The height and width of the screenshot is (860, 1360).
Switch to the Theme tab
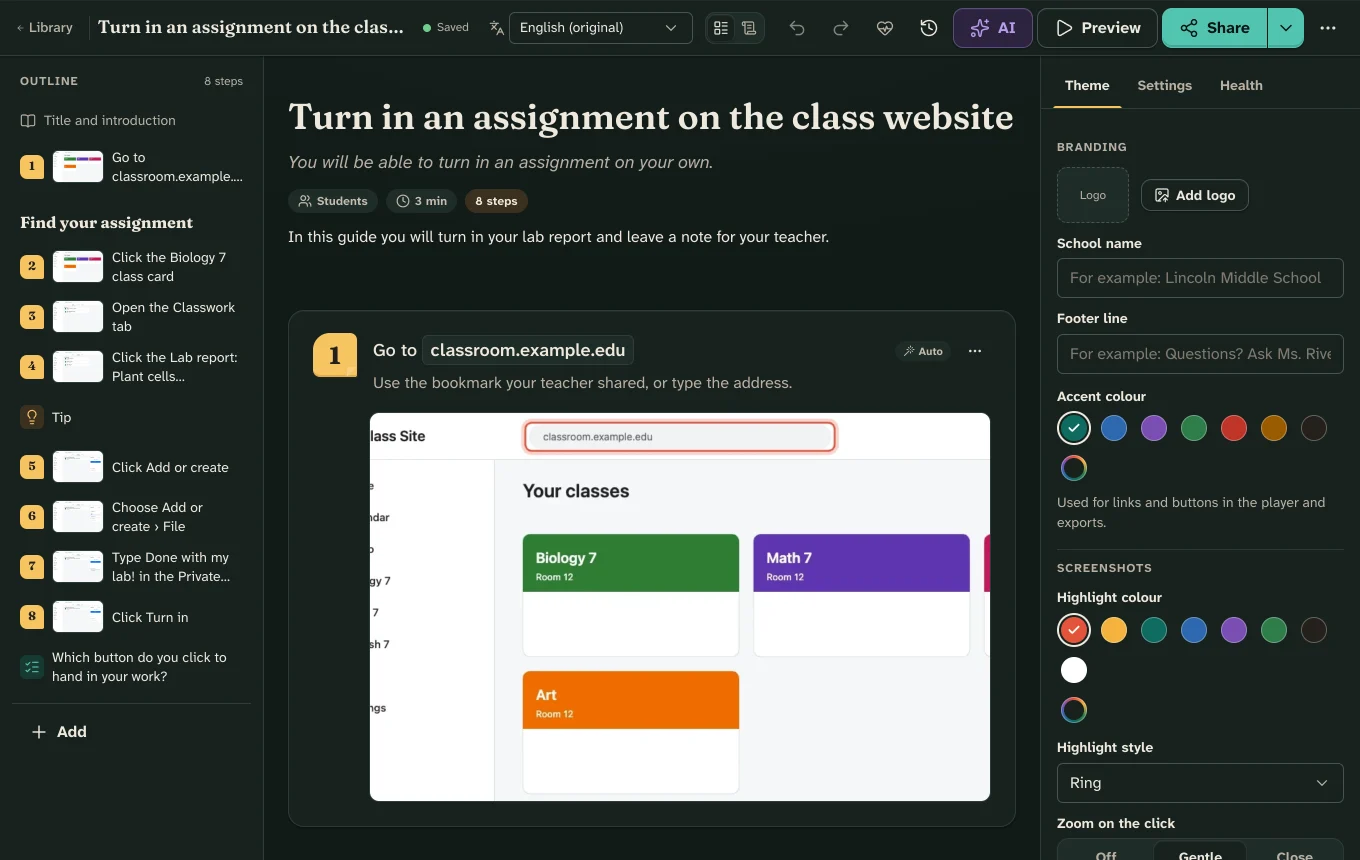coord(1087,86)
